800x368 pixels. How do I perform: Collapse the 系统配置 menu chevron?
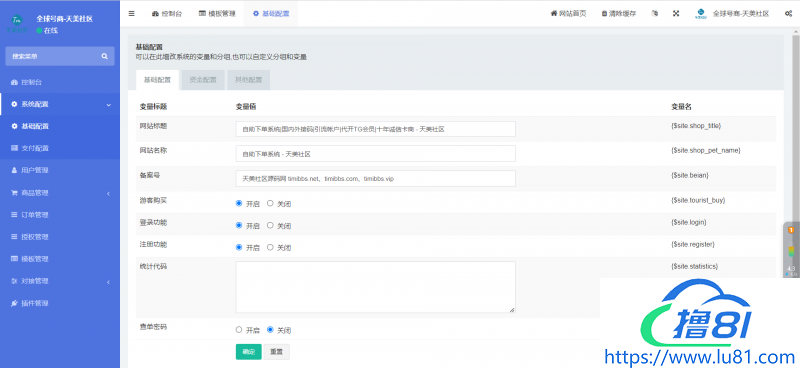click(x=109, y=105)
